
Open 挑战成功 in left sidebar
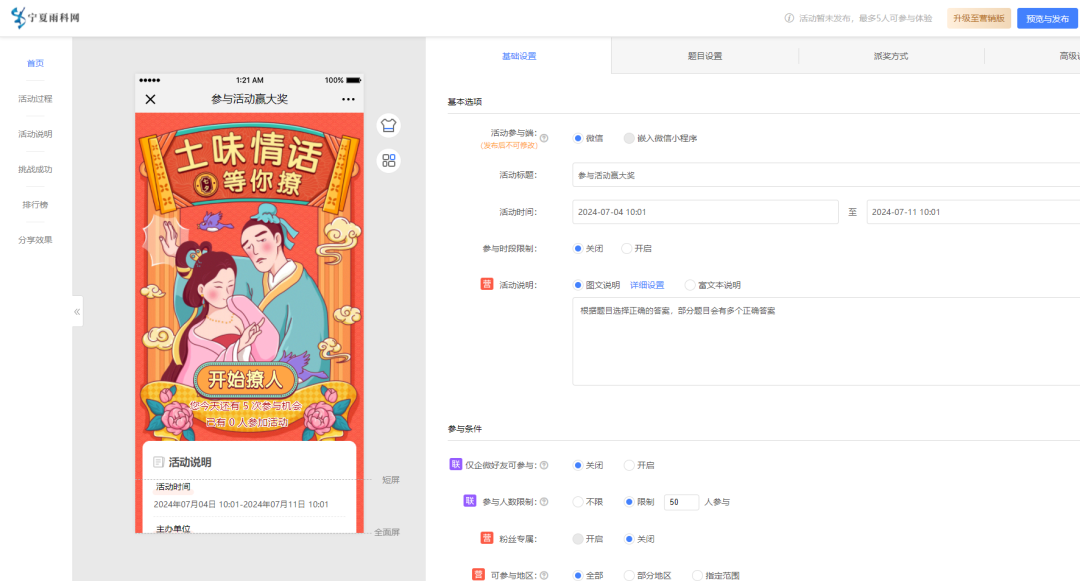tap(35, 169)
